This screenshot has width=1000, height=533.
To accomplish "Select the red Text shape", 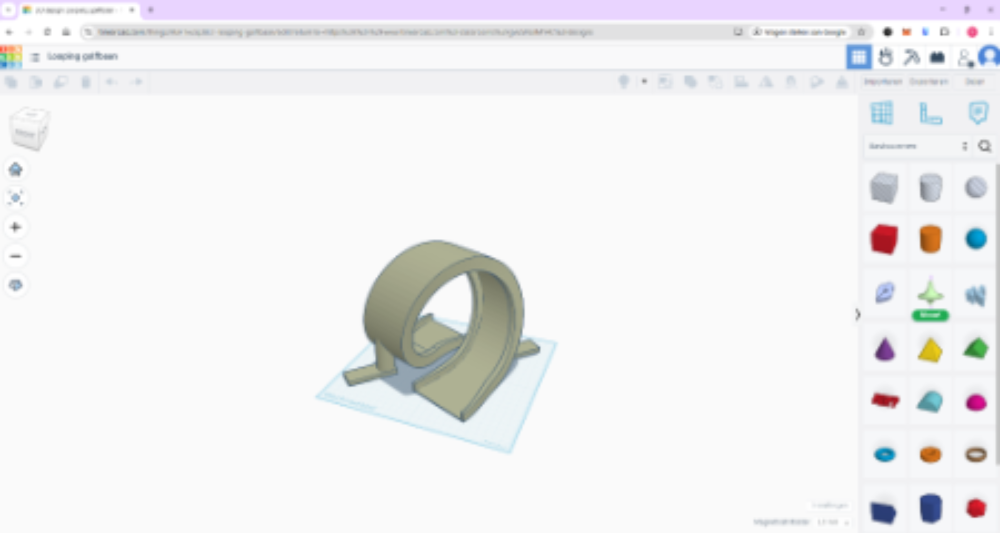I will (885, 400).
